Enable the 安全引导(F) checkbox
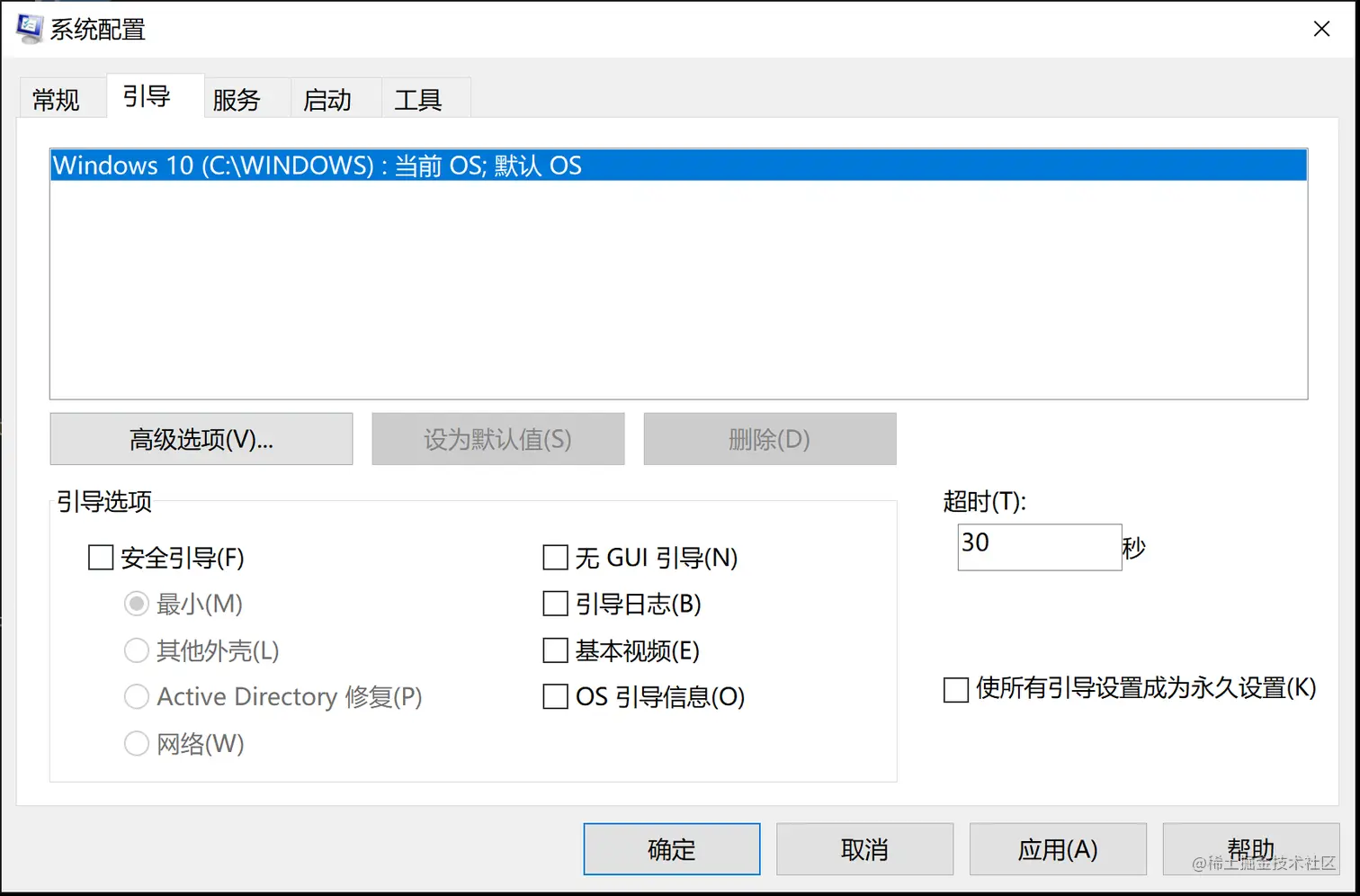 pyautogui.click(x=101, y=558)
